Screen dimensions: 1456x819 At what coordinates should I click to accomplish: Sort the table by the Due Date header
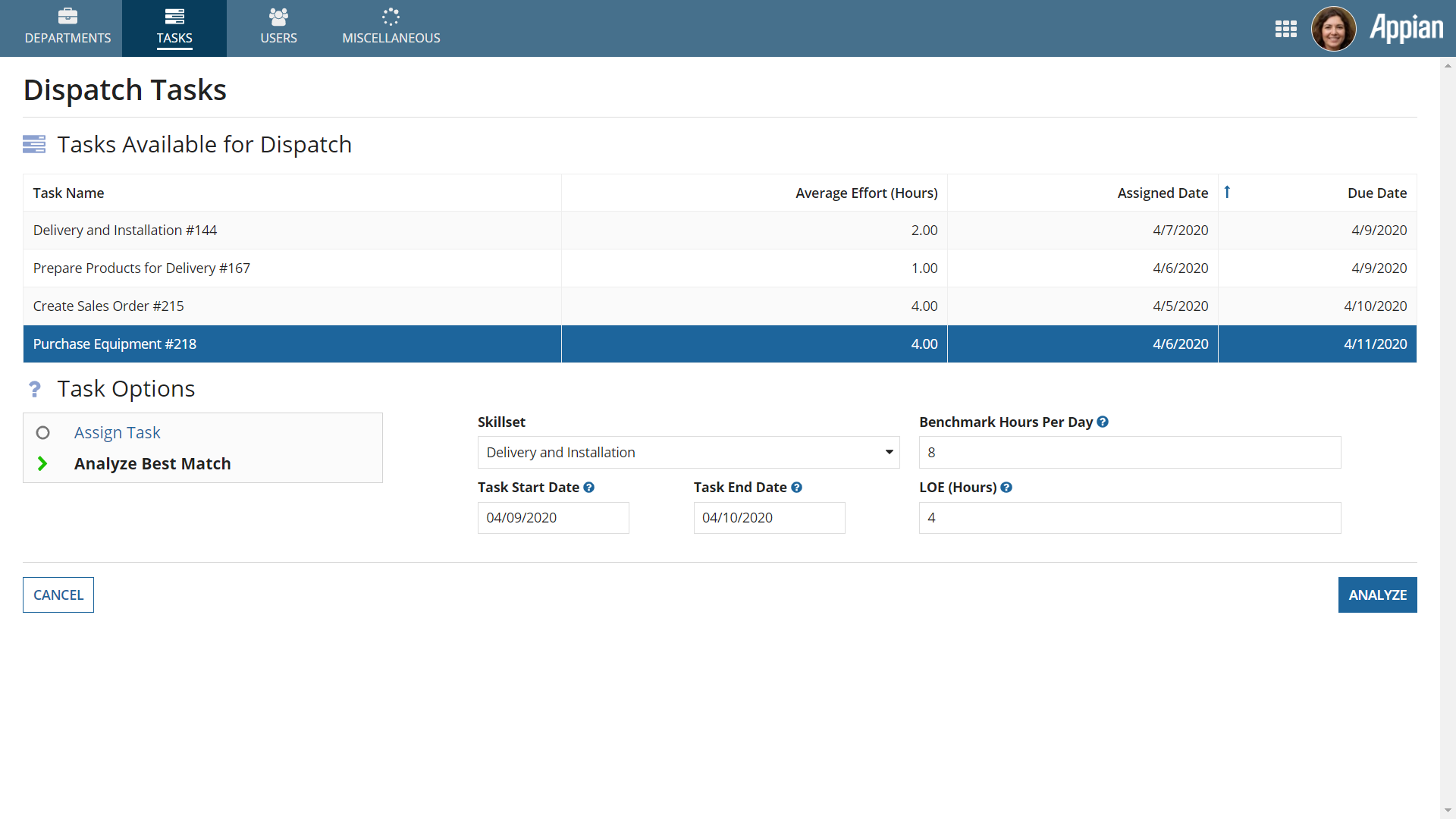(x=1376, y=193)
